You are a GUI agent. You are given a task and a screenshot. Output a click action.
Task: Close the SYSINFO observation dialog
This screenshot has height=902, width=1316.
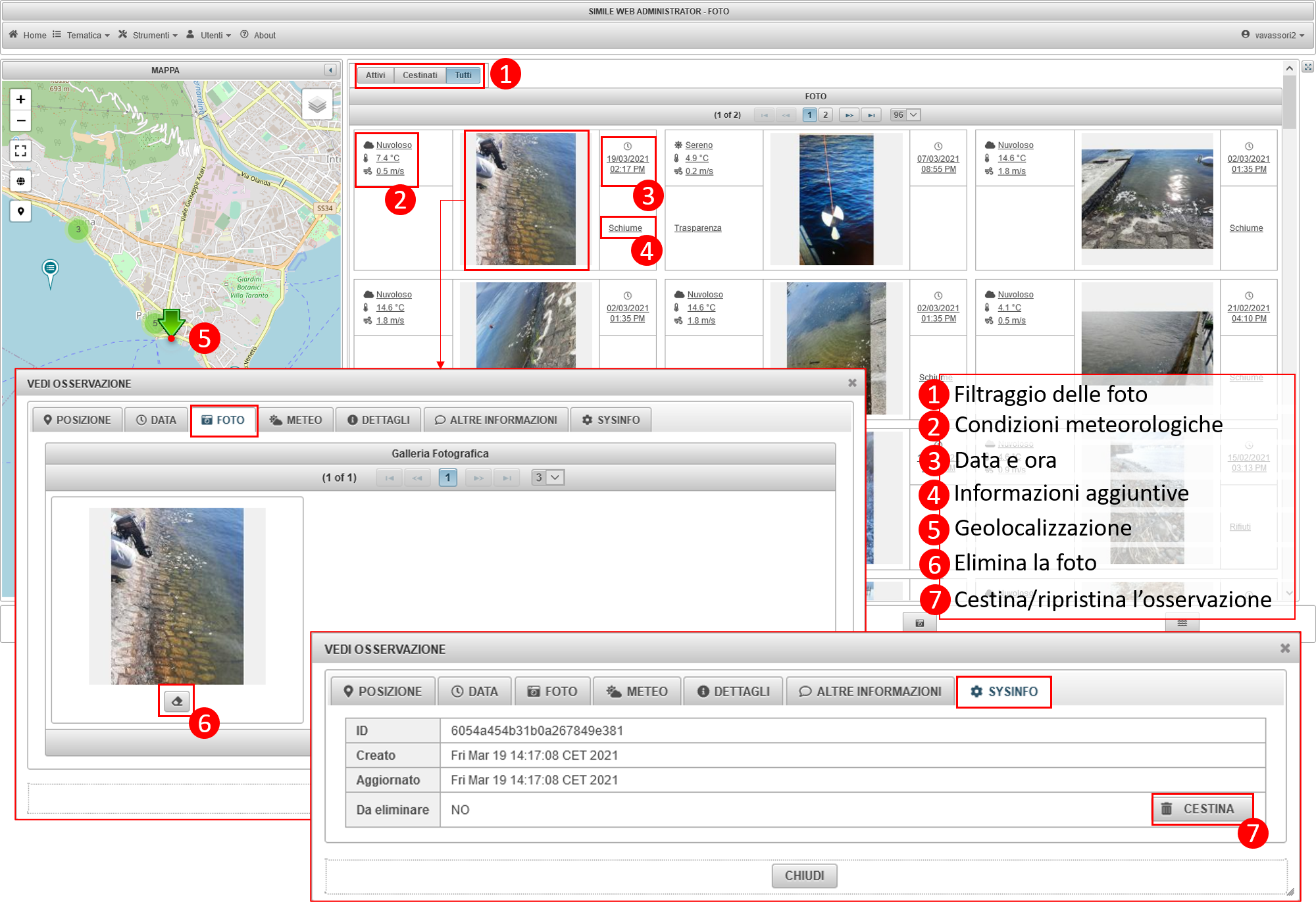[1284, 648]
